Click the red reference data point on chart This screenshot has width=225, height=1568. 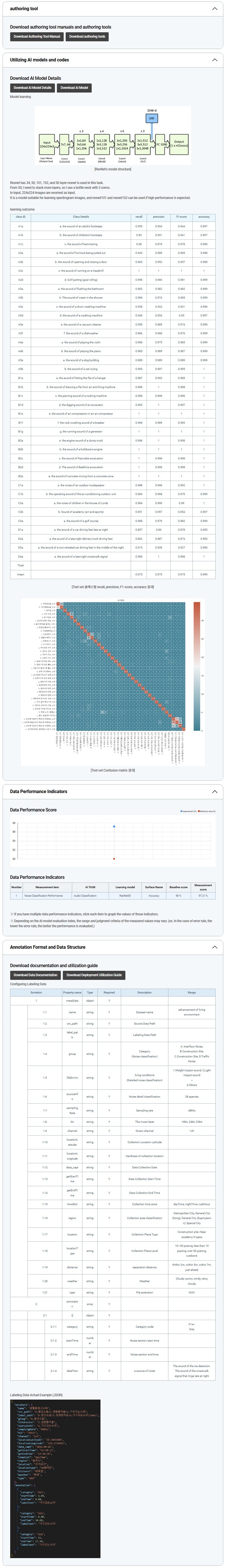point(114,859)
